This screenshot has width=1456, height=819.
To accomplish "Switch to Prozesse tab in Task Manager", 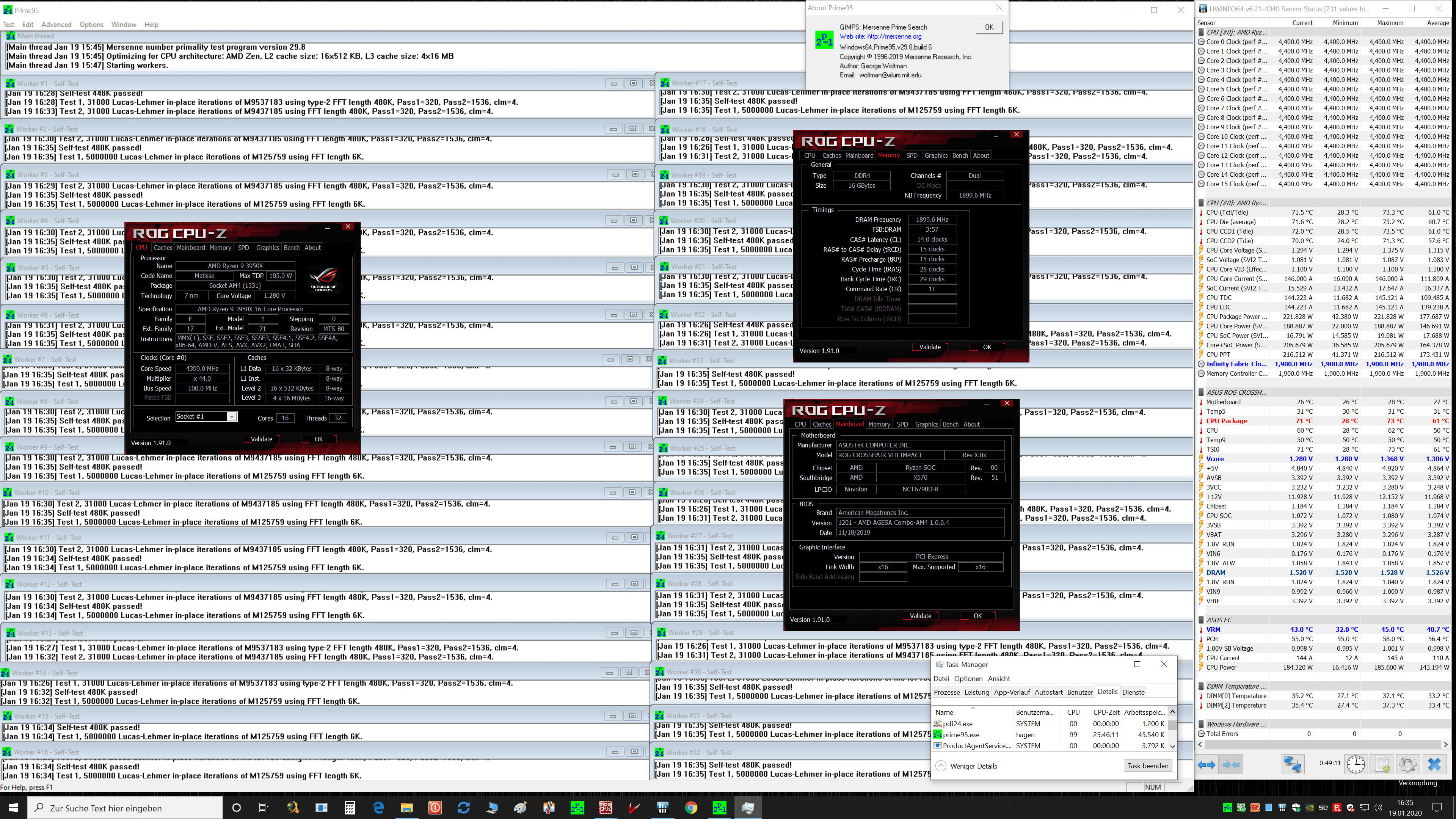I will (947, 692).
